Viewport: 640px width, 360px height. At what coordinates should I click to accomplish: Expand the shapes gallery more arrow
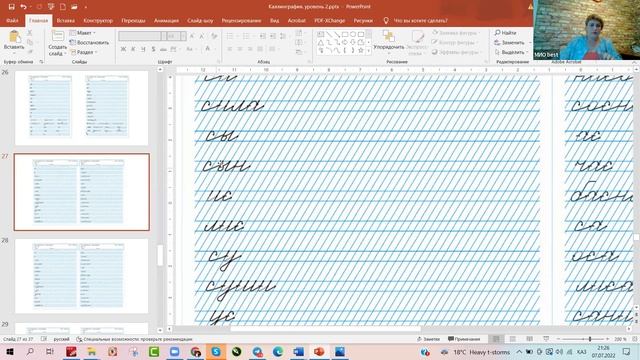(x=369, y=51)
